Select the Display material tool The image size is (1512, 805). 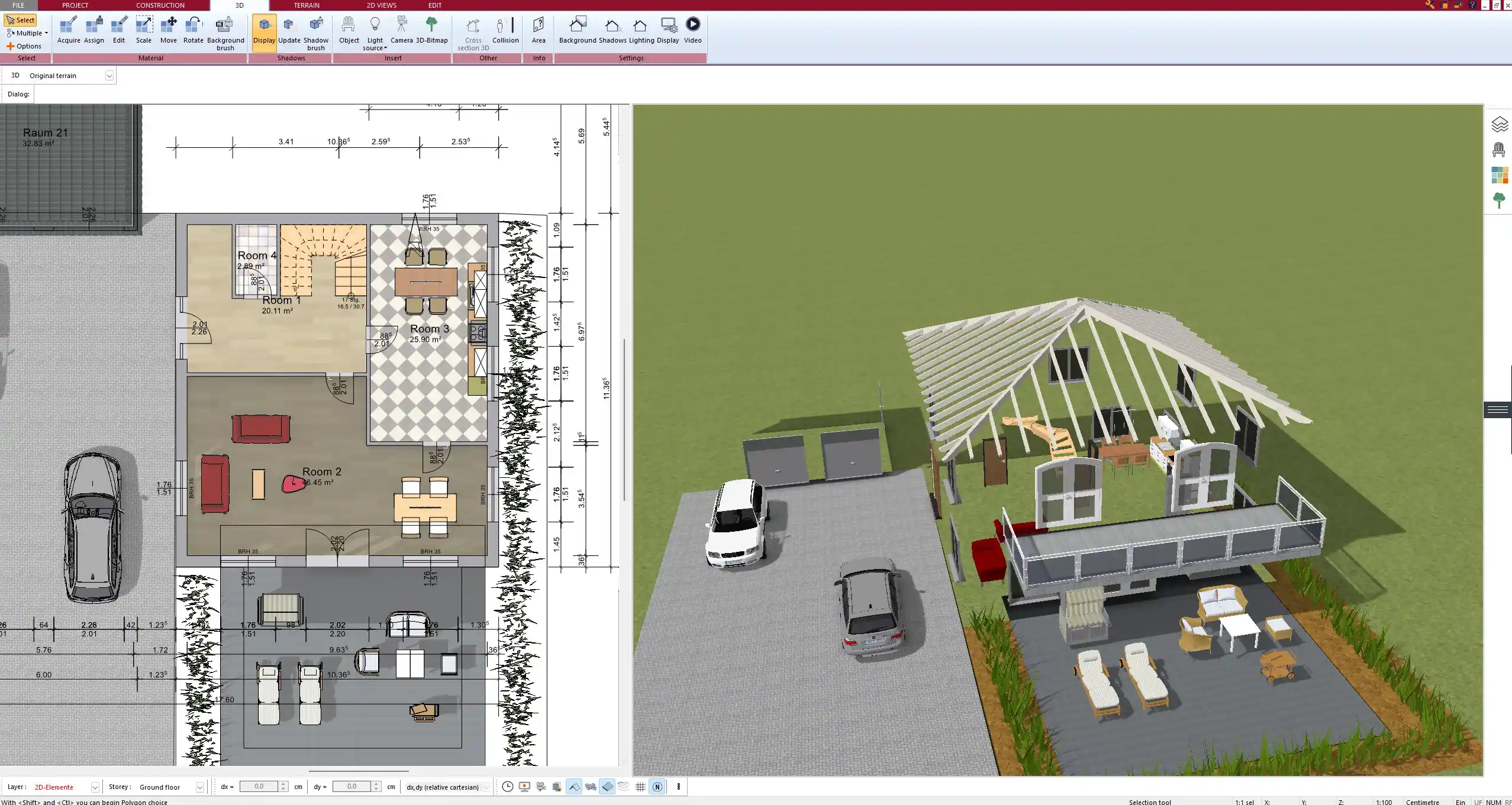(x=264, y=30)
